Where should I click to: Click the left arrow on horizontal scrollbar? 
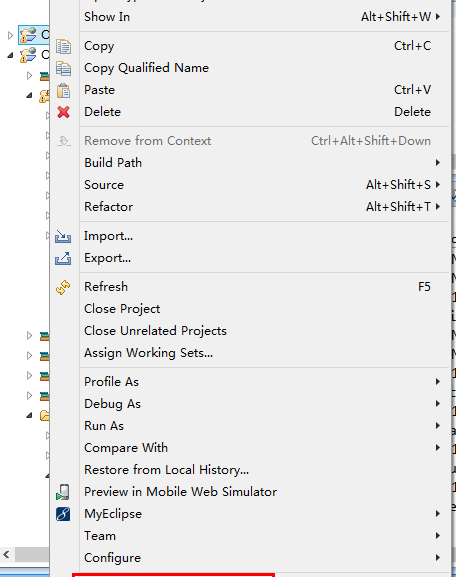click(6, 554)
